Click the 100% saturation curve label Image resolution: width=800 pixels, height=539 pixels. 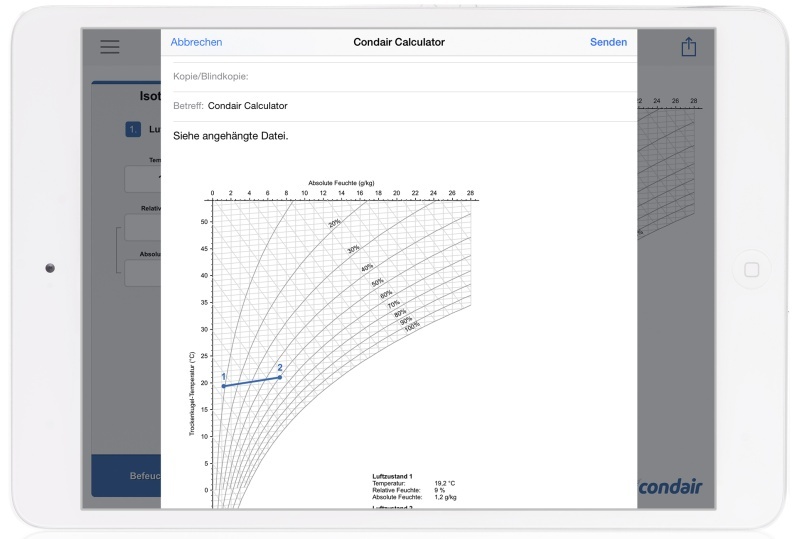coord(412,327)
